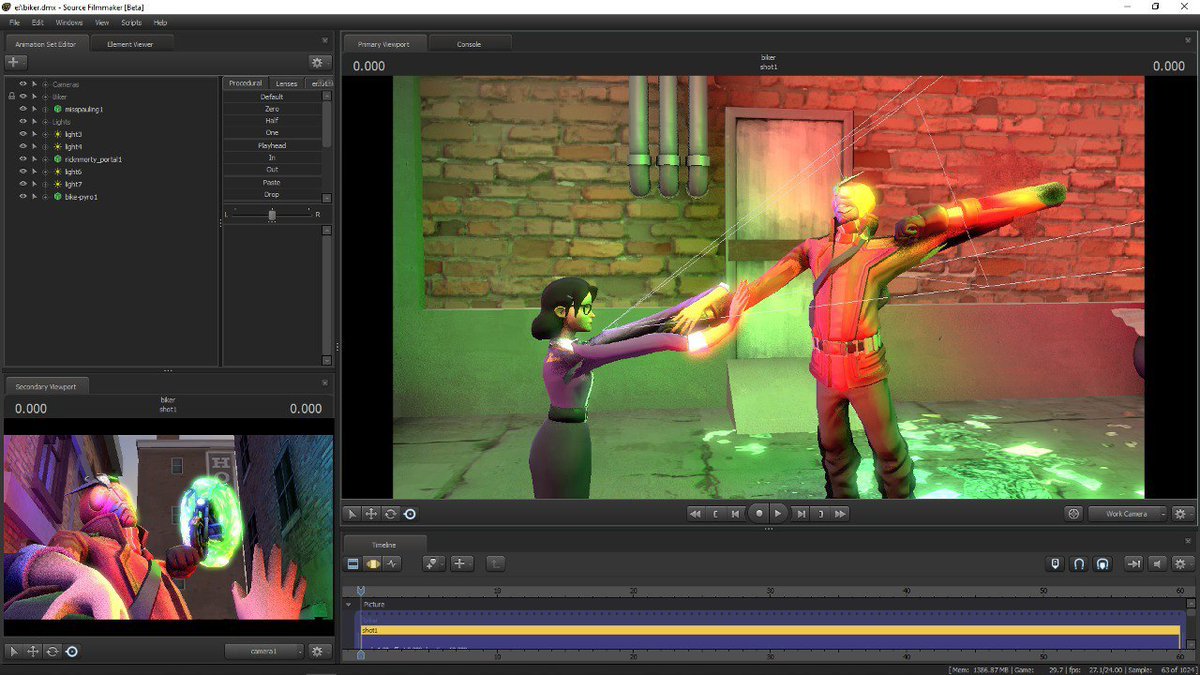This screenshot has width=1200, height=675.
Task: Toggle visibility eye of Cameras group
Action: click(x=23, y=84)
